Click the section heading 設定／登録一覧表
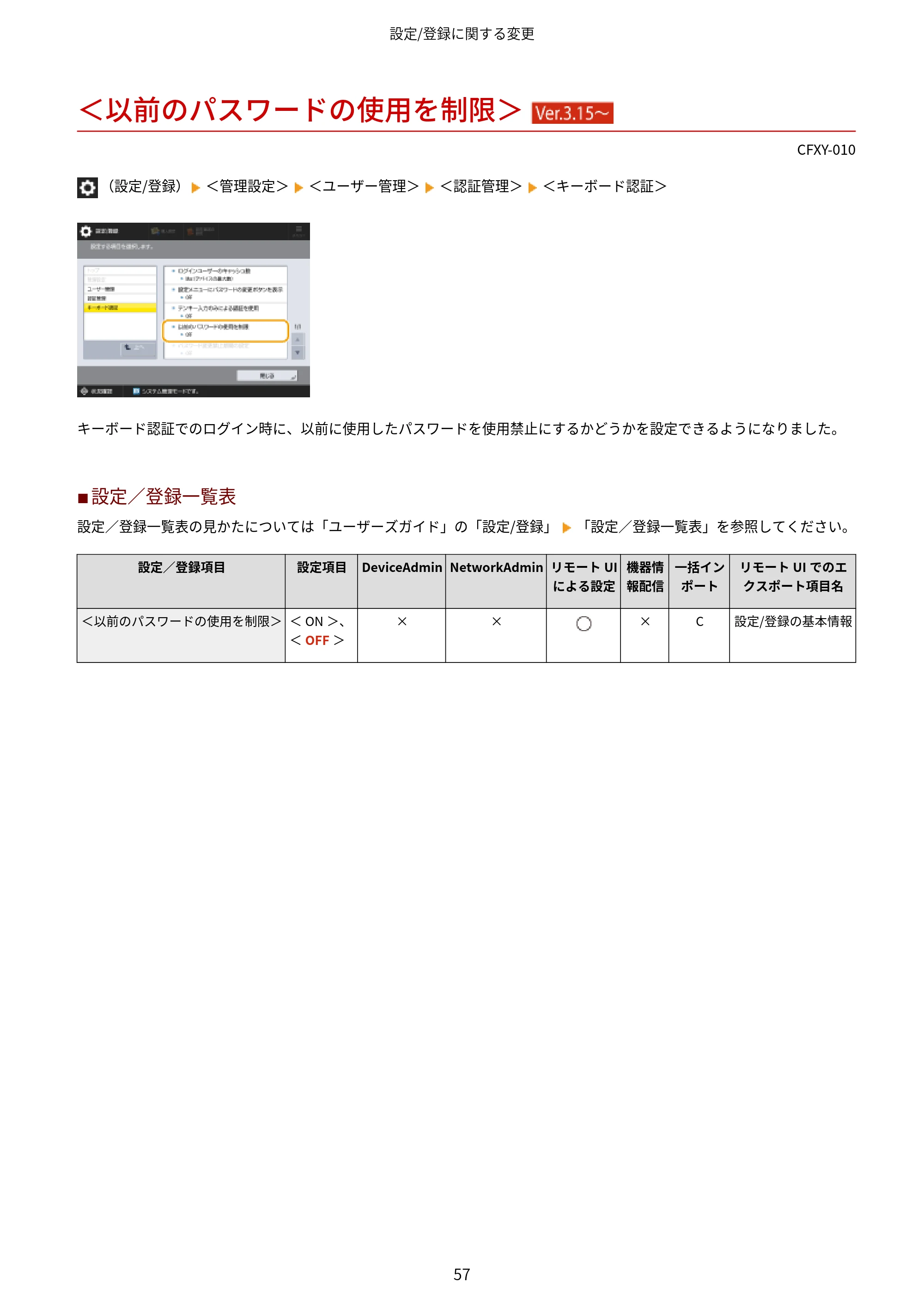 tap(164, 496)
